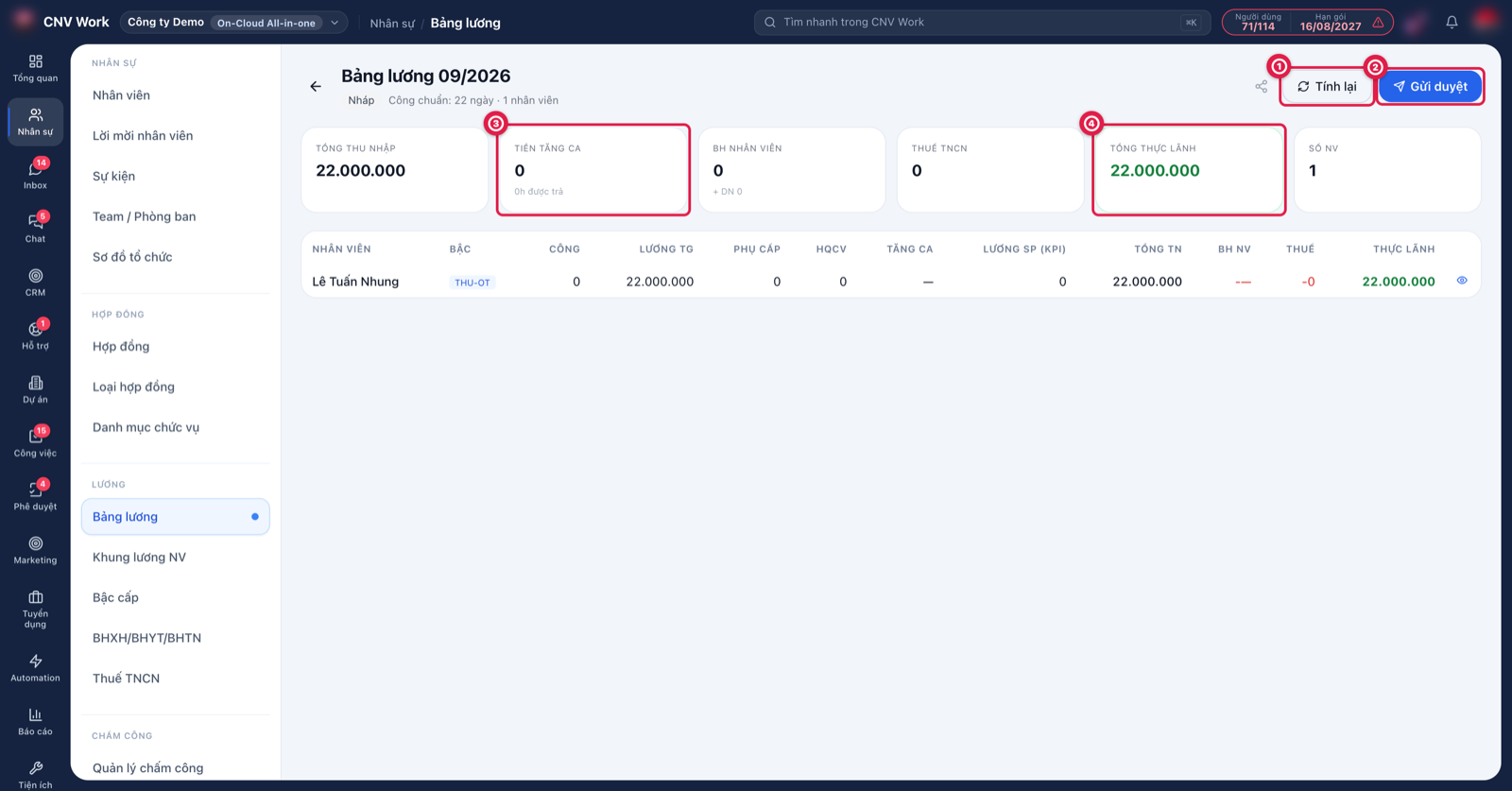
Task: Select Nhân viên in the side menu
Action: (x=176, y=95)
